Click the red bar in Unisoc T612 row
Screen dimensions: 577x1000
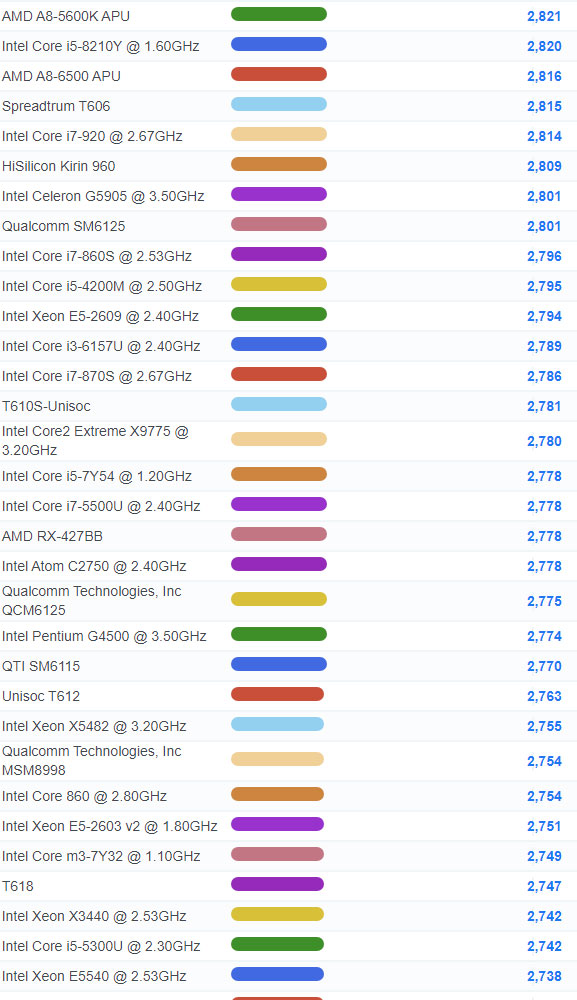coord(277,694)
